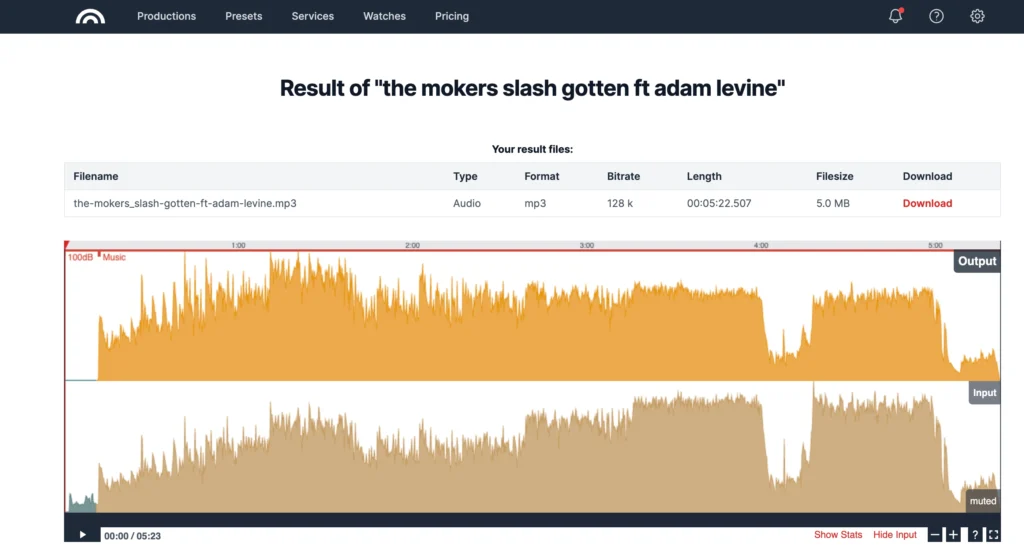
Task: Click the Auphonic logo in the header
Action: point(90,16)
